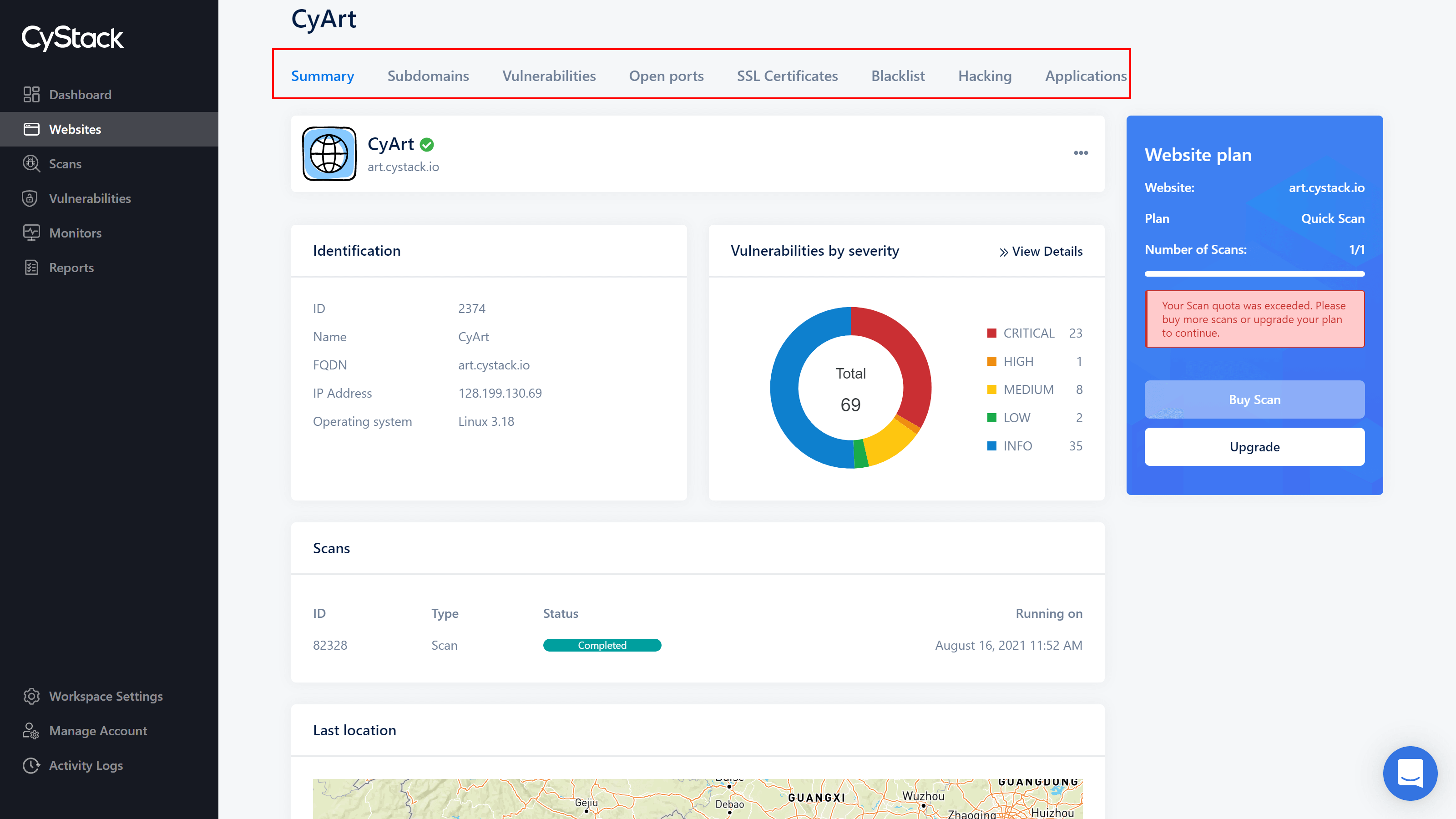Open the Applications tab
Viewport: 1456px width, 819px height.
tap(1086, 76)
